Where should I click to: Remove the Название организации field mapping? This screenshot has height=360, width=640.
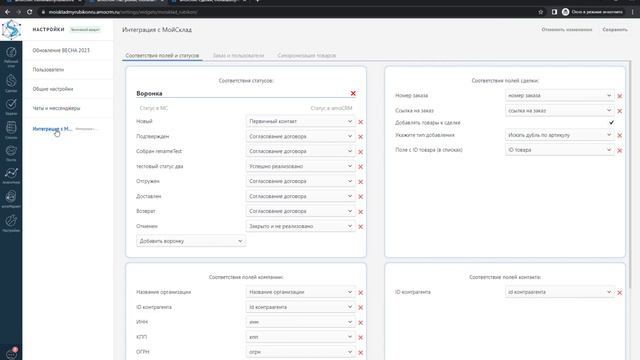coord(360,293)
